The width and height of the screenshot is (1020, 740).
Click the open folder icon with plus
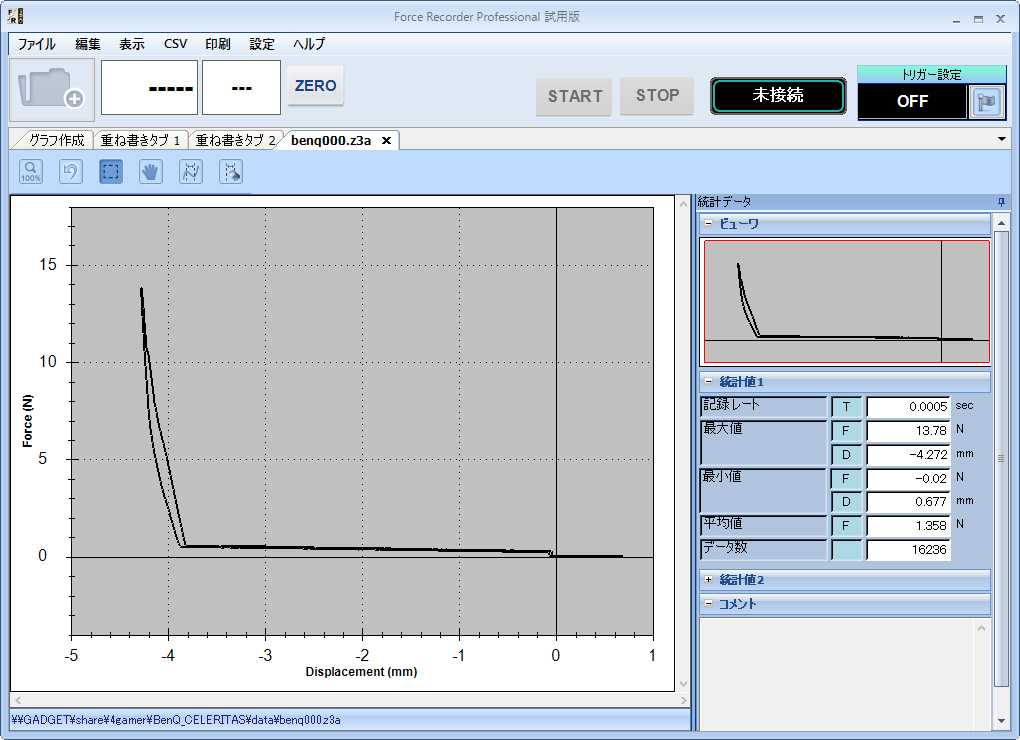[x=52, y=88]
